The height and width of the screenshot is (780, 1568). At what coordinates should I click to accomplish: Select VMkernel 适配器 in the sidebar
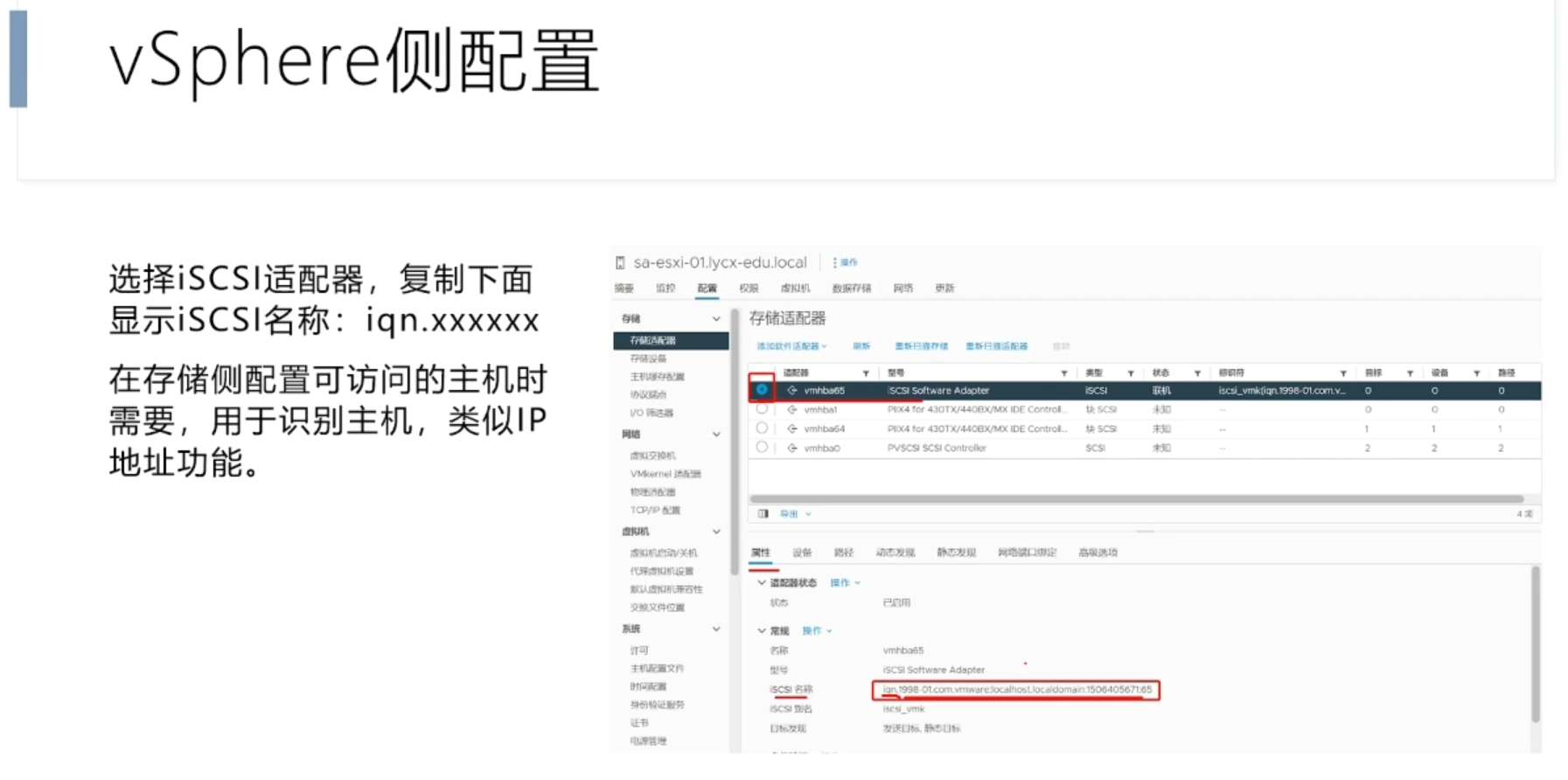coord(666,474)
